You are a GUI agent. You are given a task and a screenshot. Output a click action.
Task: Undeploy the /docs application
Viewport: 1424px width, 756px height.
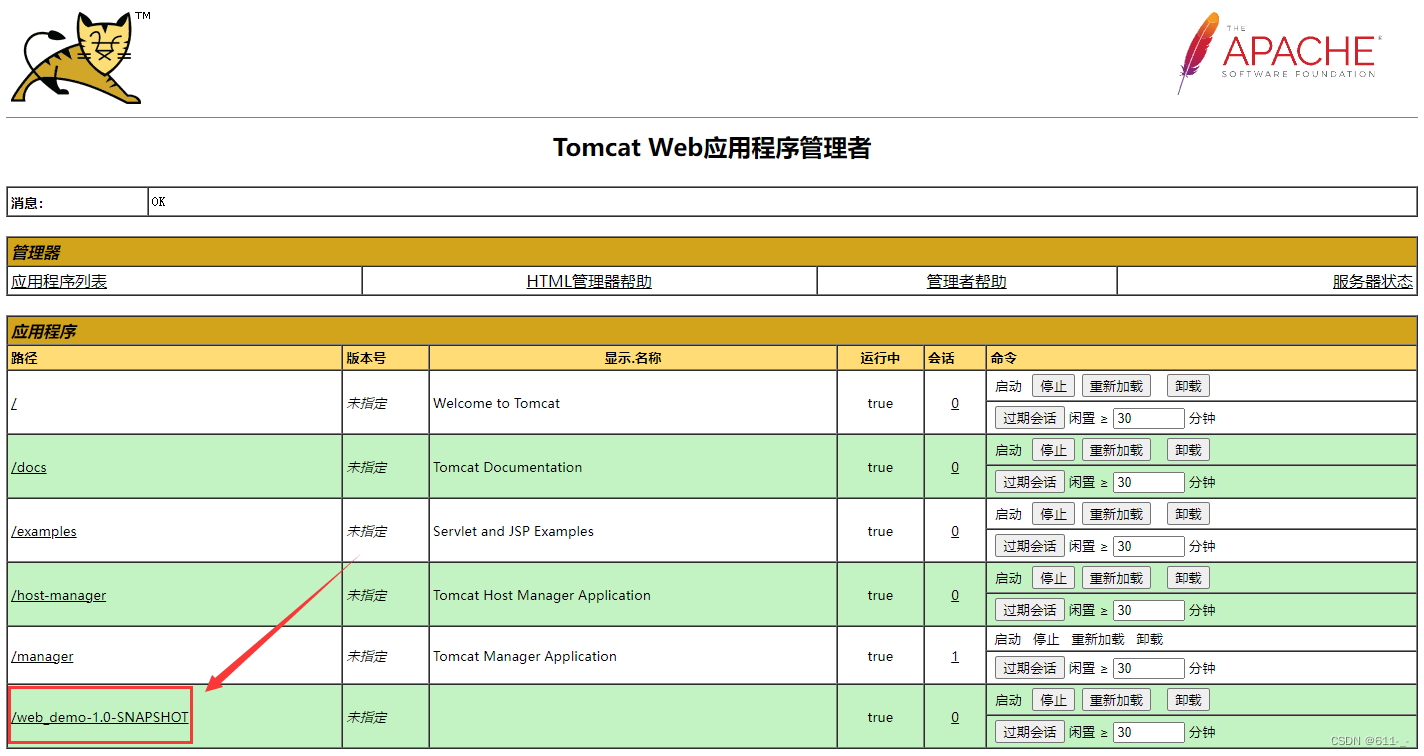coord(1188,450)
